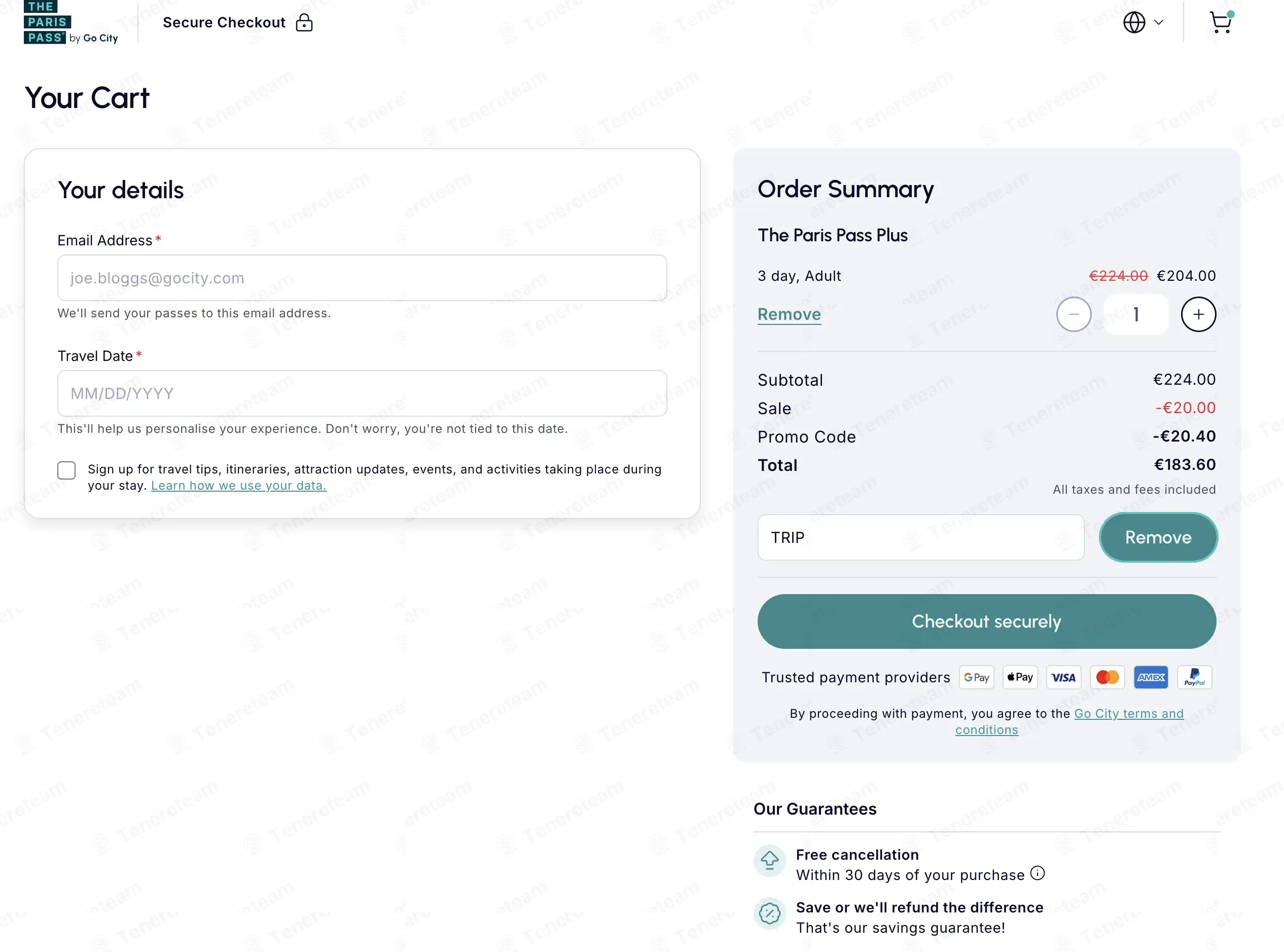Remove the TRIP promo code
The height and width of the screenshot is (952, 1284).
click(1158, 537)
